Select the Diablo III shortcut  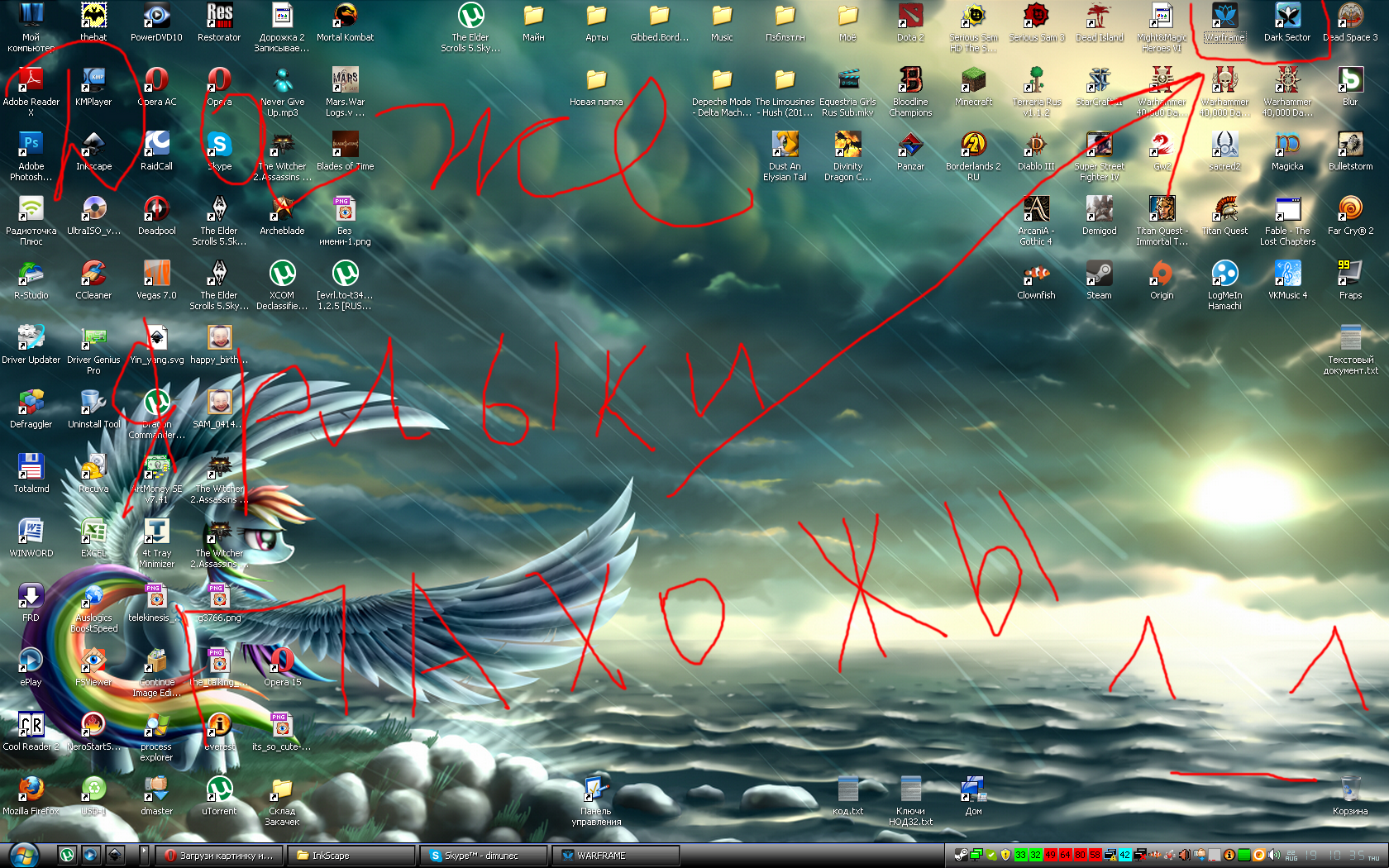tap(1036, 151)
